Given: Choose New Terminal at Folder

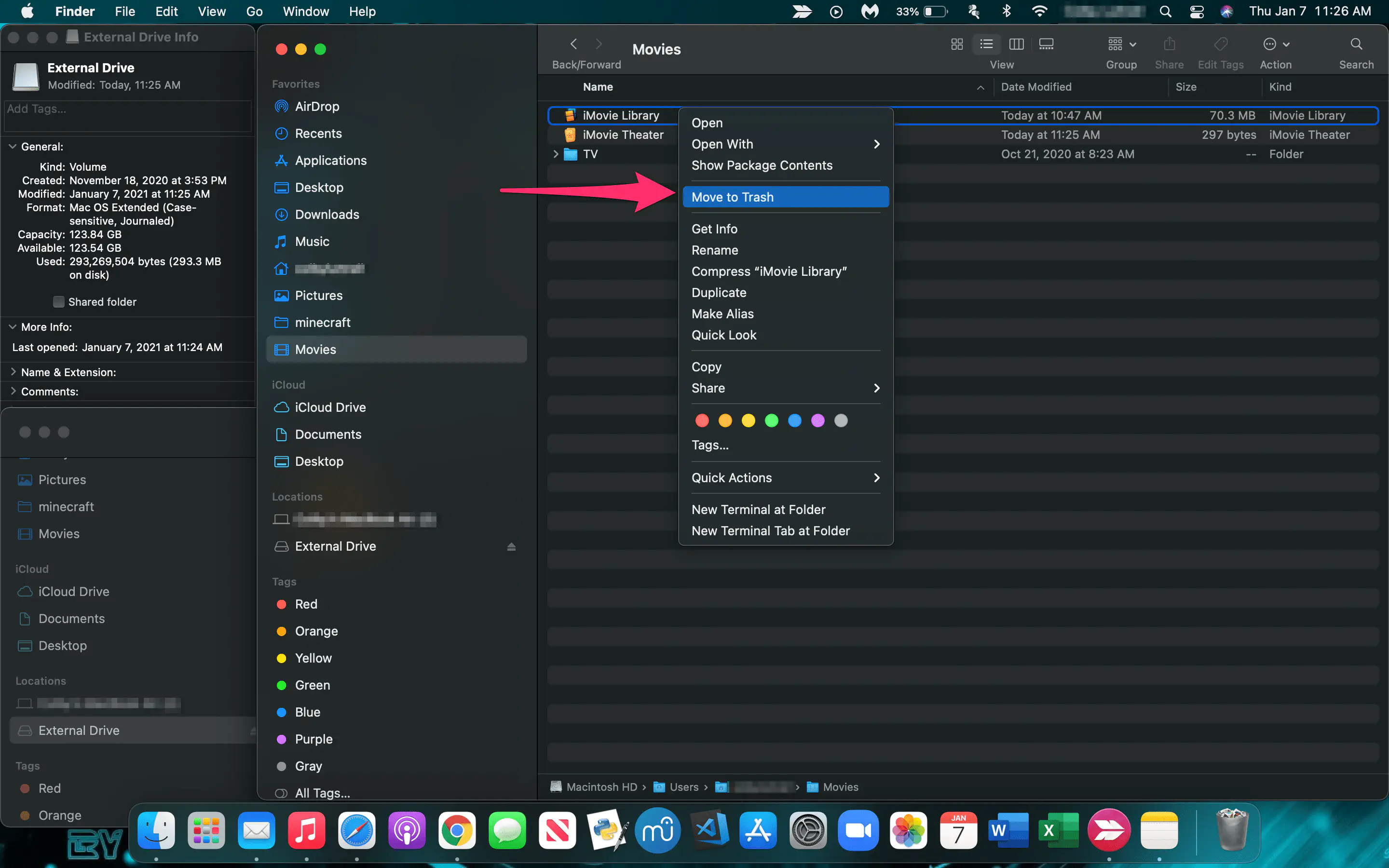Looking at the screenshot, I should [x=786, y=509].
